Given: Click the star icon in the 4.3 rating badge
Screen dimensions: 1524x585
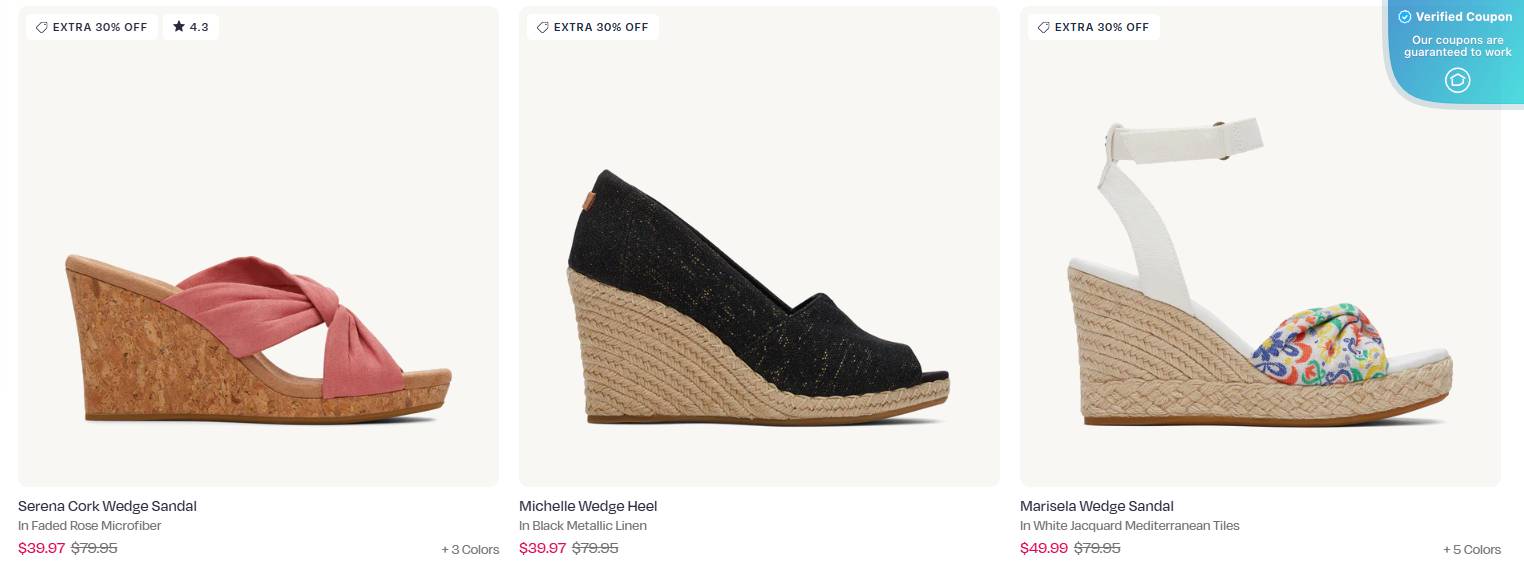Looking at the screenshot, I should (177, 27).
